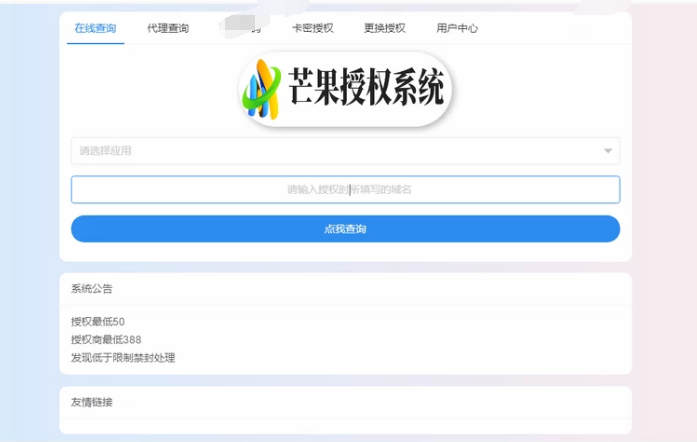Select the 授权商最低388 announcement line
Viewport: 697px width, 442px height.
pyautogui.click(x=106, y=339)
